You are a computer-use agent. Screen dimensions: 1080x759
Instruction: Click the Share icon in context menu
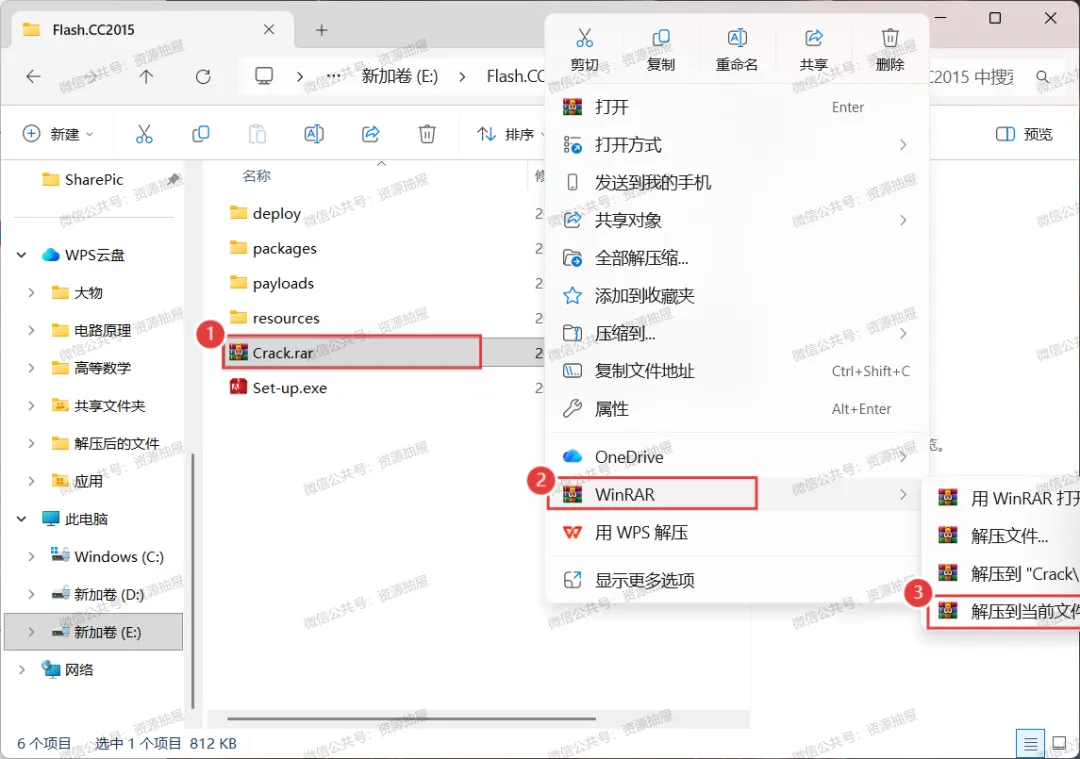pos(813,38)
